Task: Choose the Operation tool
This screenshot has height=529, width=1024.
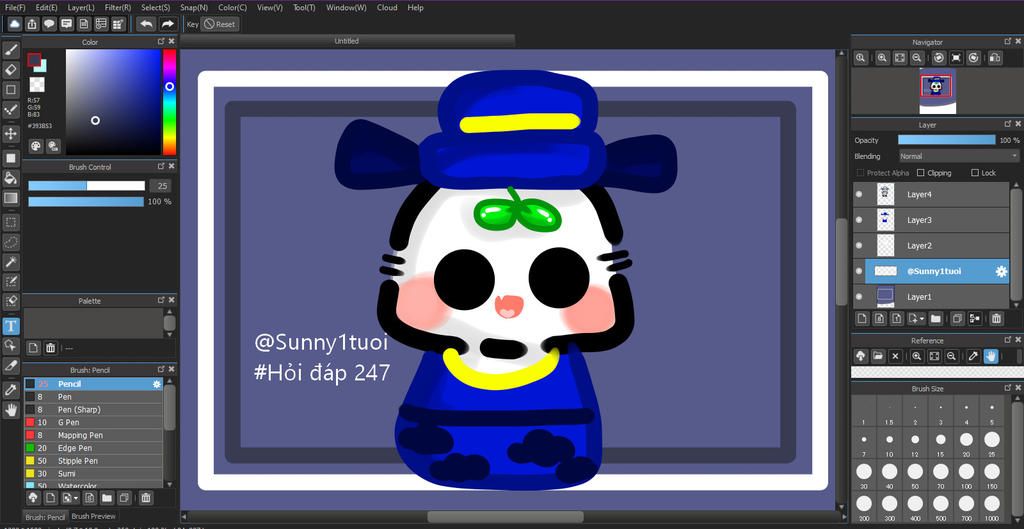Action: tap(10, 345)
